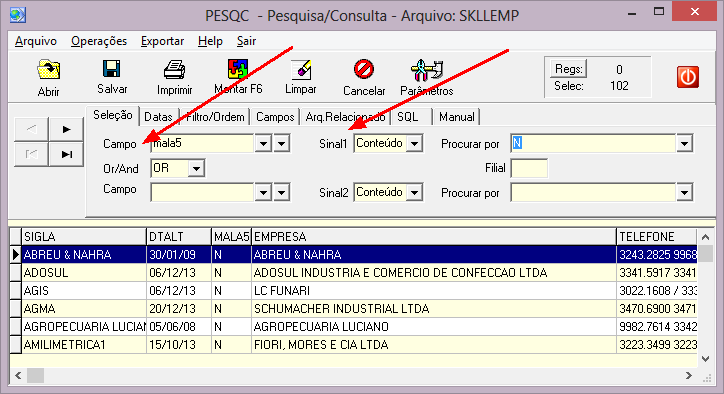Jump to last record arrow
The height and width of the screenshot is (394, 724).
tap(66, 154)
